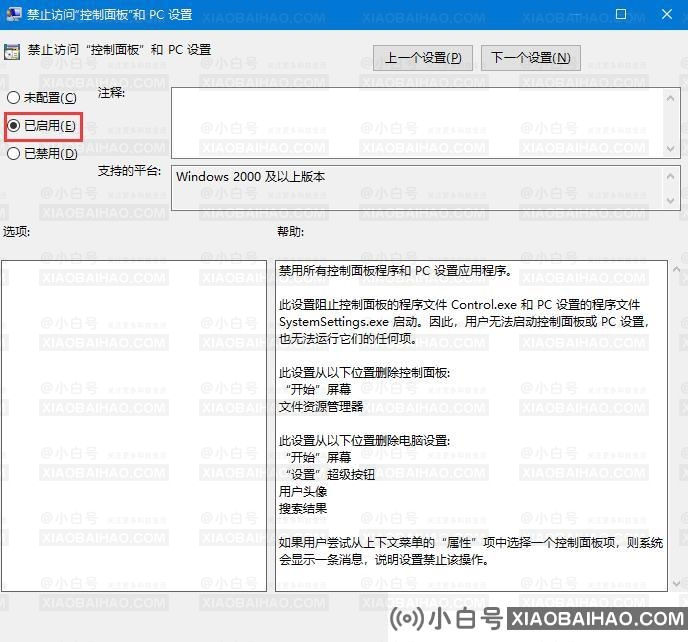Screen dimensions: 688x642
Task: Click the help line '此设置从以下位置删除控制面板:'
Action: pos(364,373)
